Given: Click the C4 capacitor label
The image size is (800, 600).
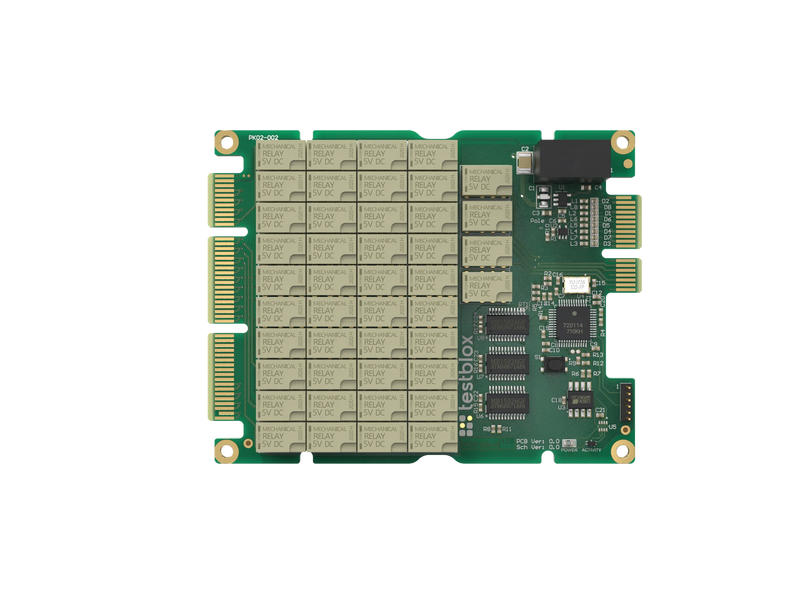Looking at the screenshot, I should tap(598, 188).
